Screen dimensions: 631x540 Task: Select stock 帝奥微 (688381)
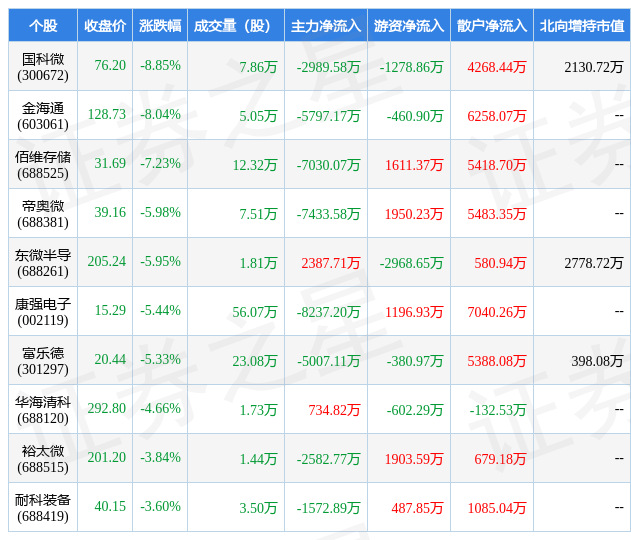click(x=43, y=214)
